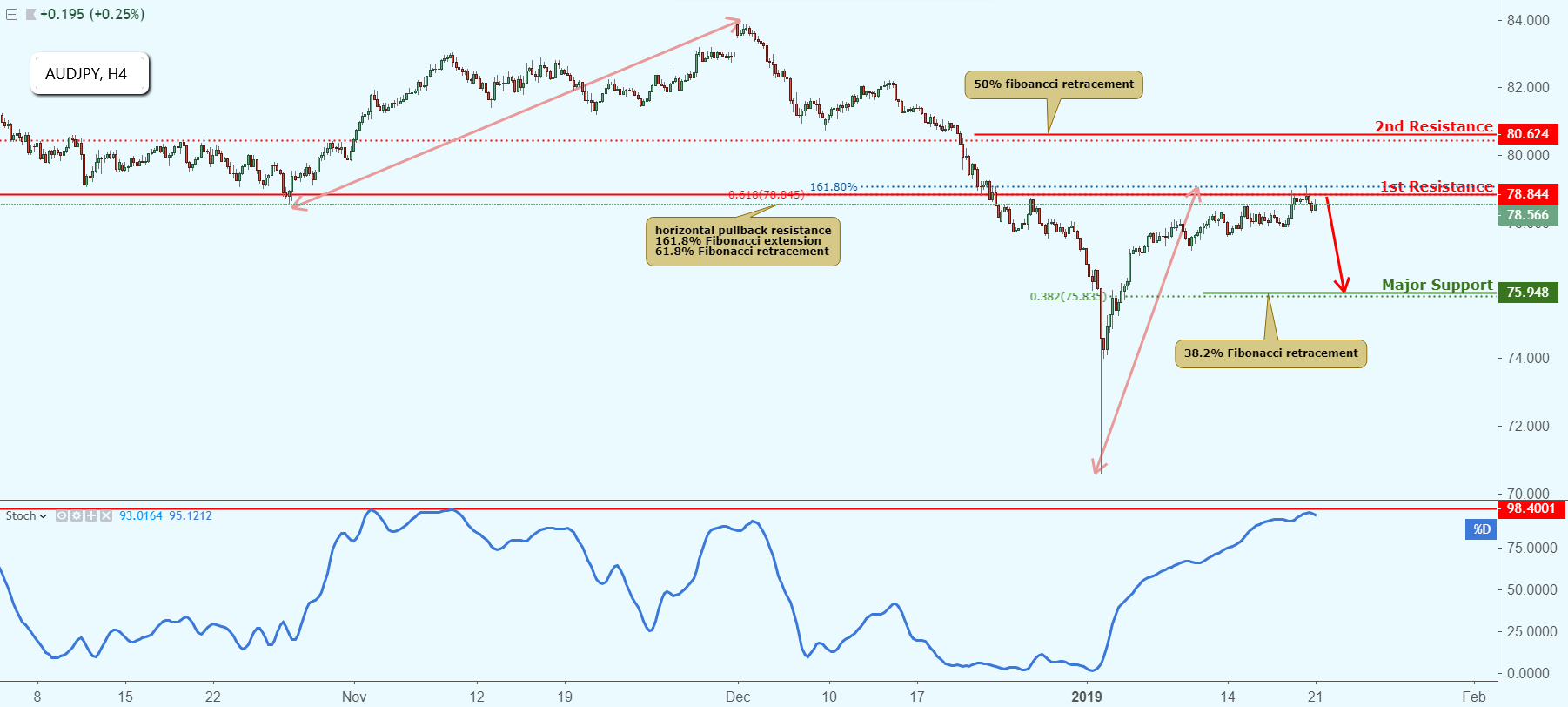Image resolution: width=1568 pixels, height=707 pixels.
Task: Click the 78.566 current price label
Action: [x=1528, y=215]
